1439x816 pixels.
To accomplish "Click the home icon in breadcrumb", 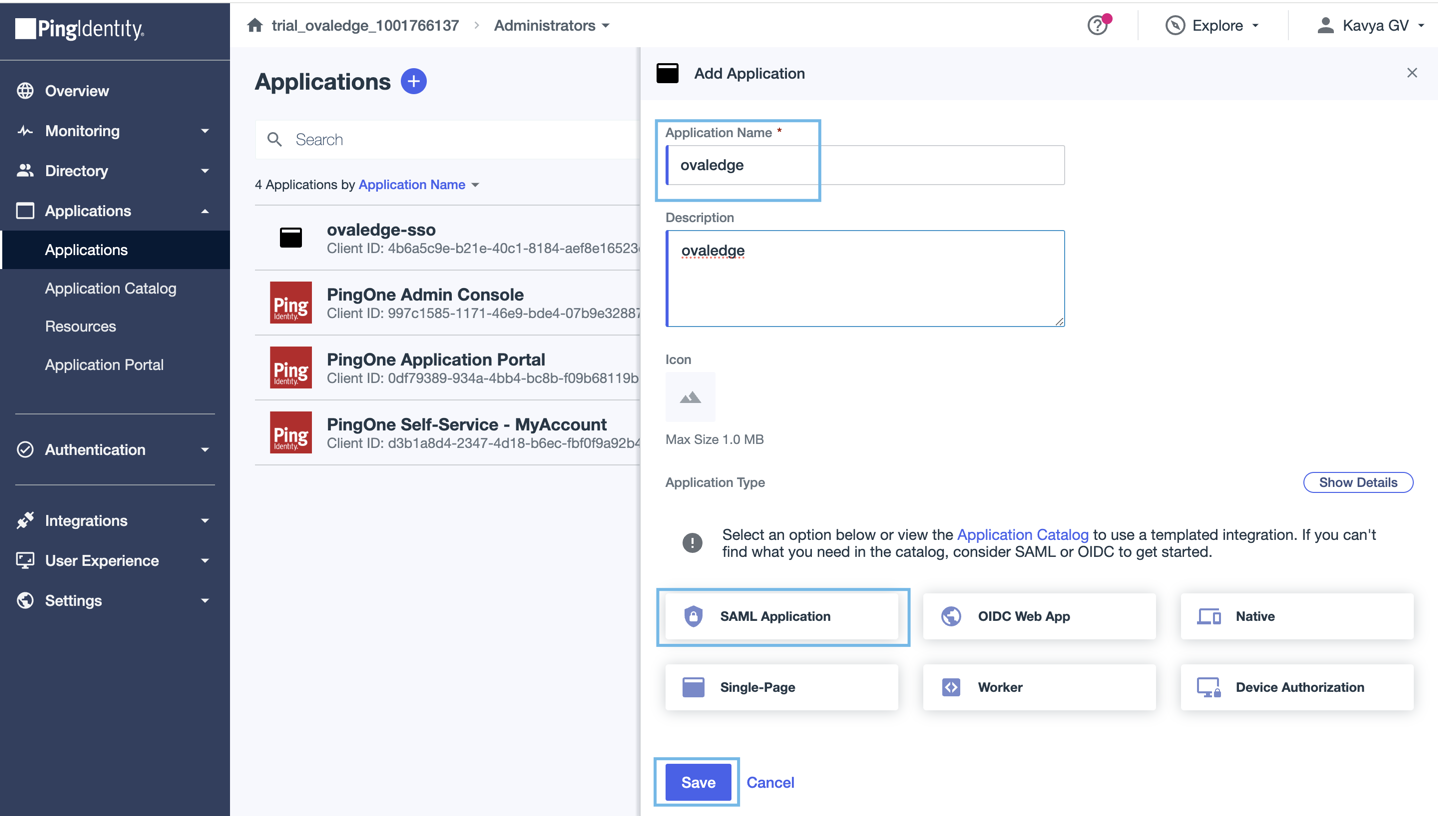I will 255,25.
